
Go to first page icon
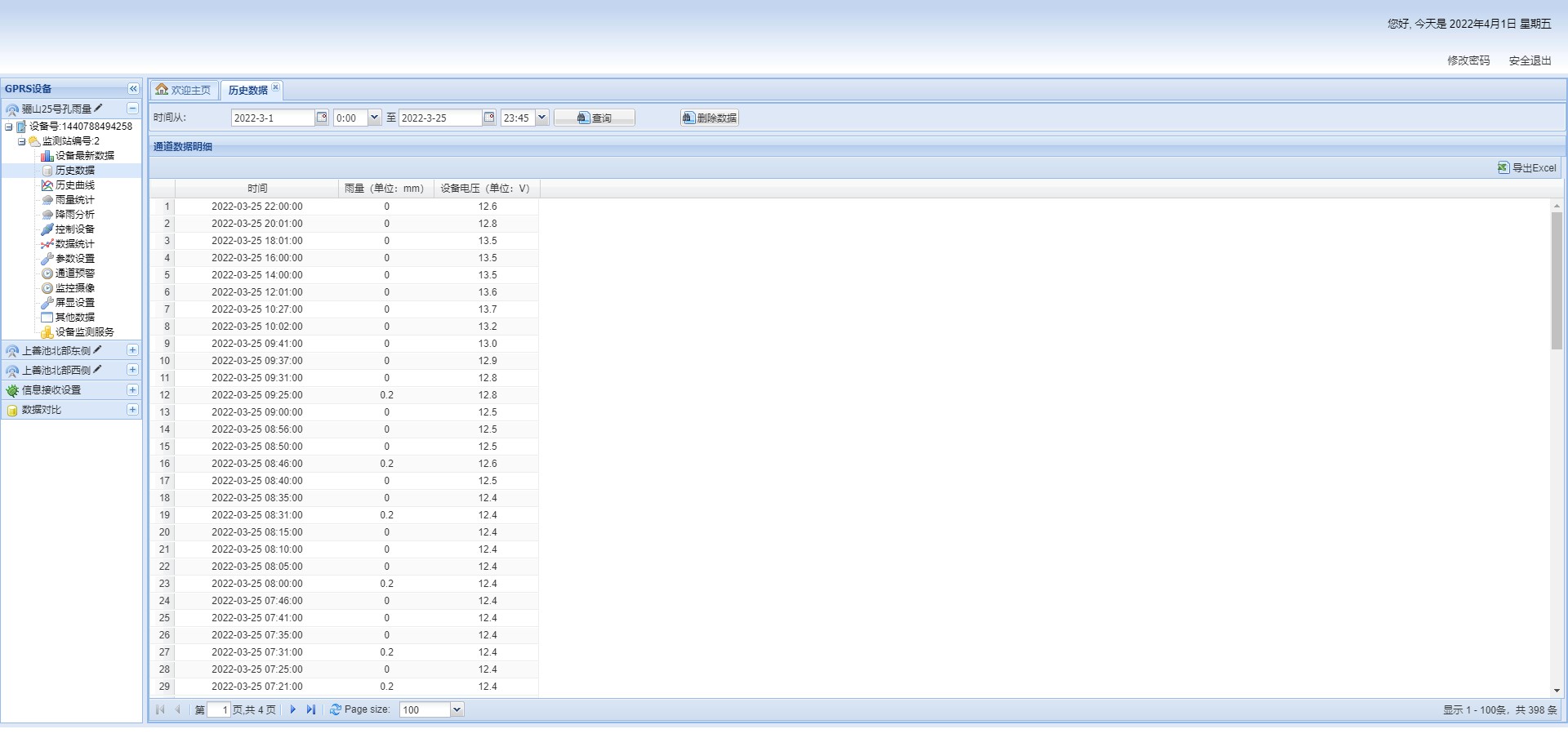[160, 710]
